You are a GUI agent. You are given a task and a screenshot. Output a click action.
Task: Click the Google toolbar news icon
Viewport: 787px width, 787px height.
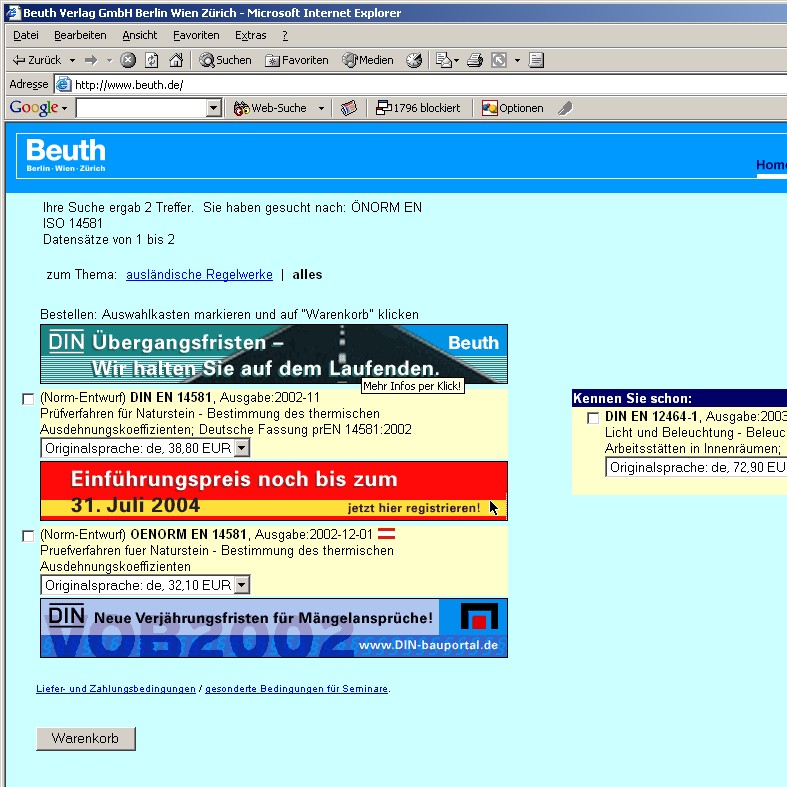click(x=349, y=108)
